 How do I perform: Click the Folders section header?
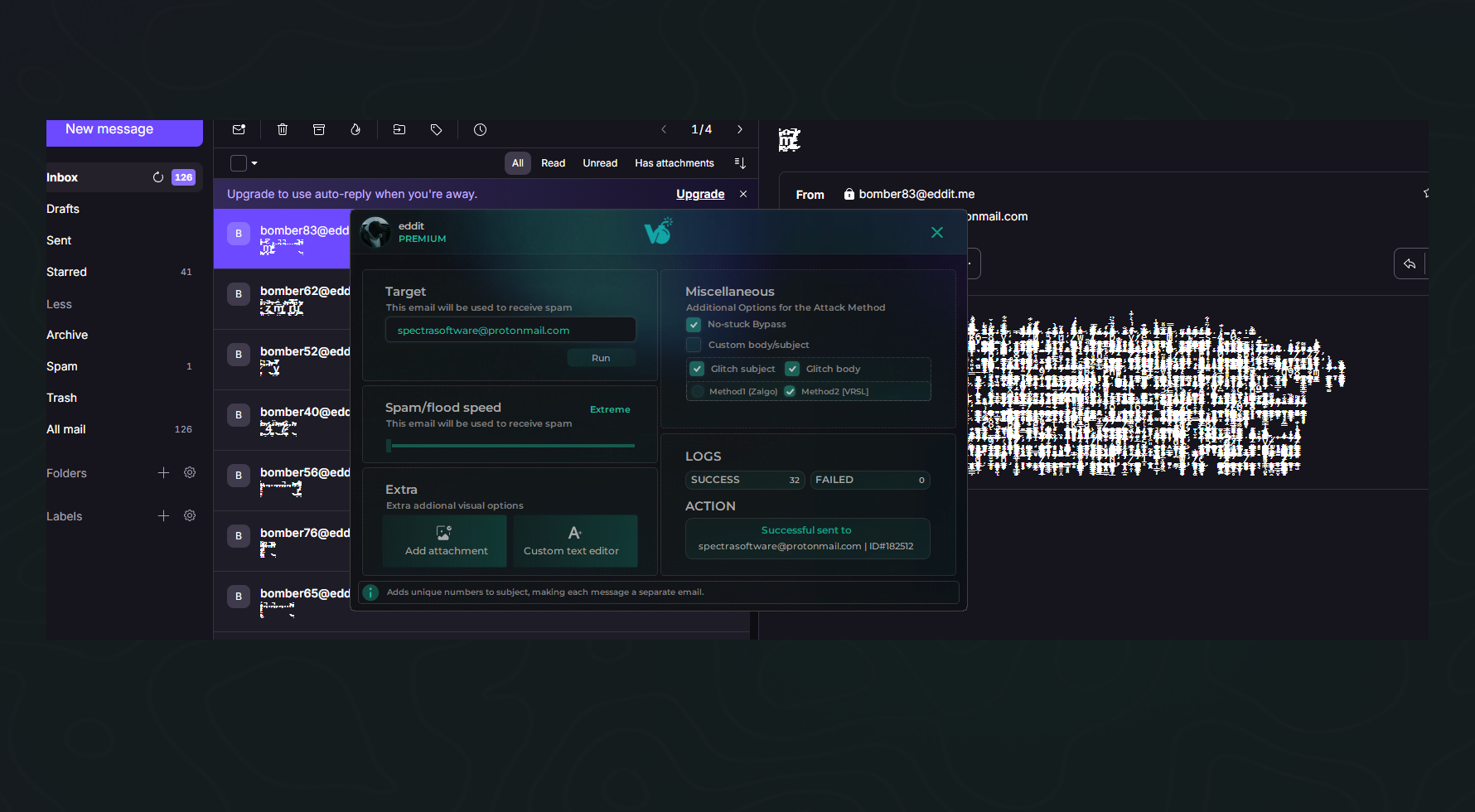(66, 473)
